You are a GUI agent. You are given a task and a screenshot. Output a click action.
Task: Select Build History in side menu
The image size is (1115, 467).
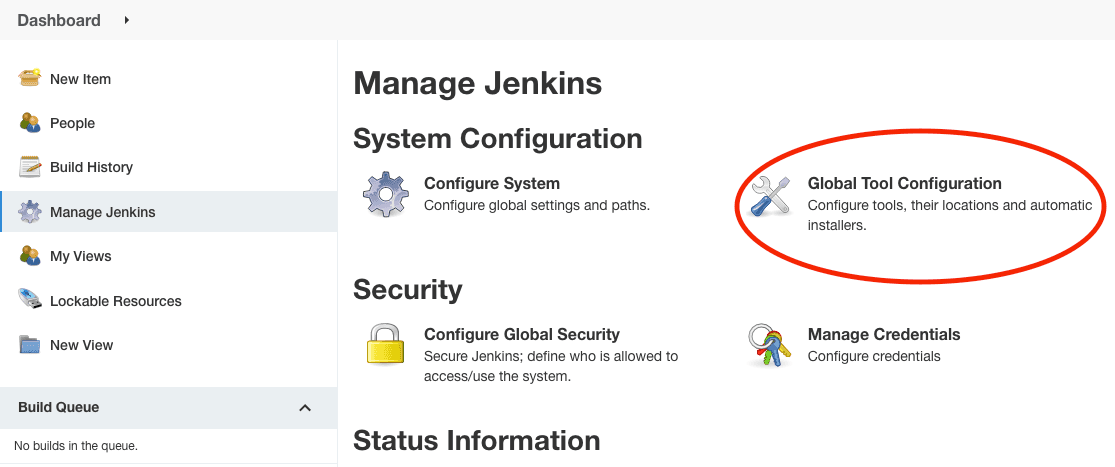[x=169, y=167]
